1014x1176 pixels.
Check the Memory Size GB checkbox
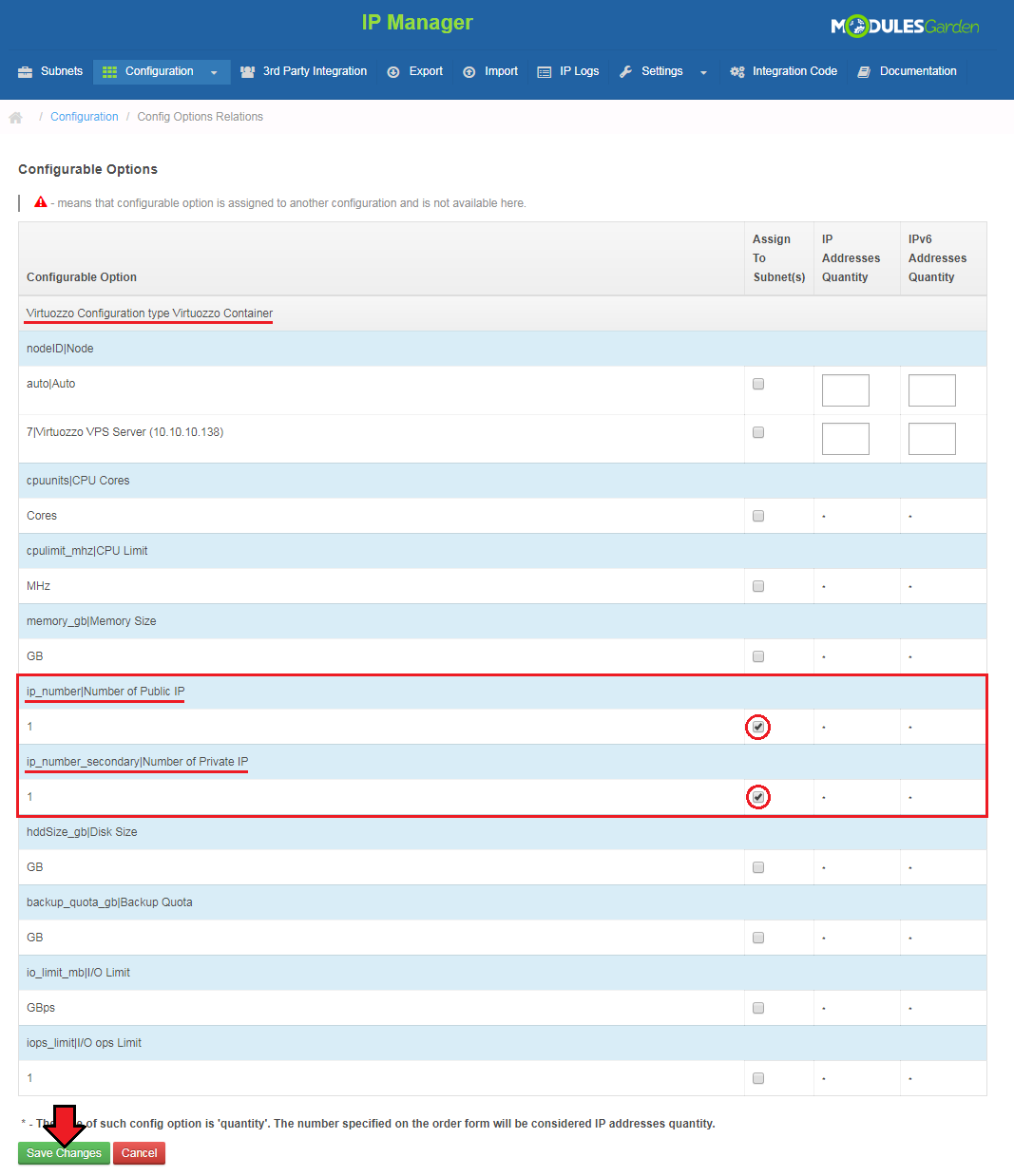click(x=758, y=656)
